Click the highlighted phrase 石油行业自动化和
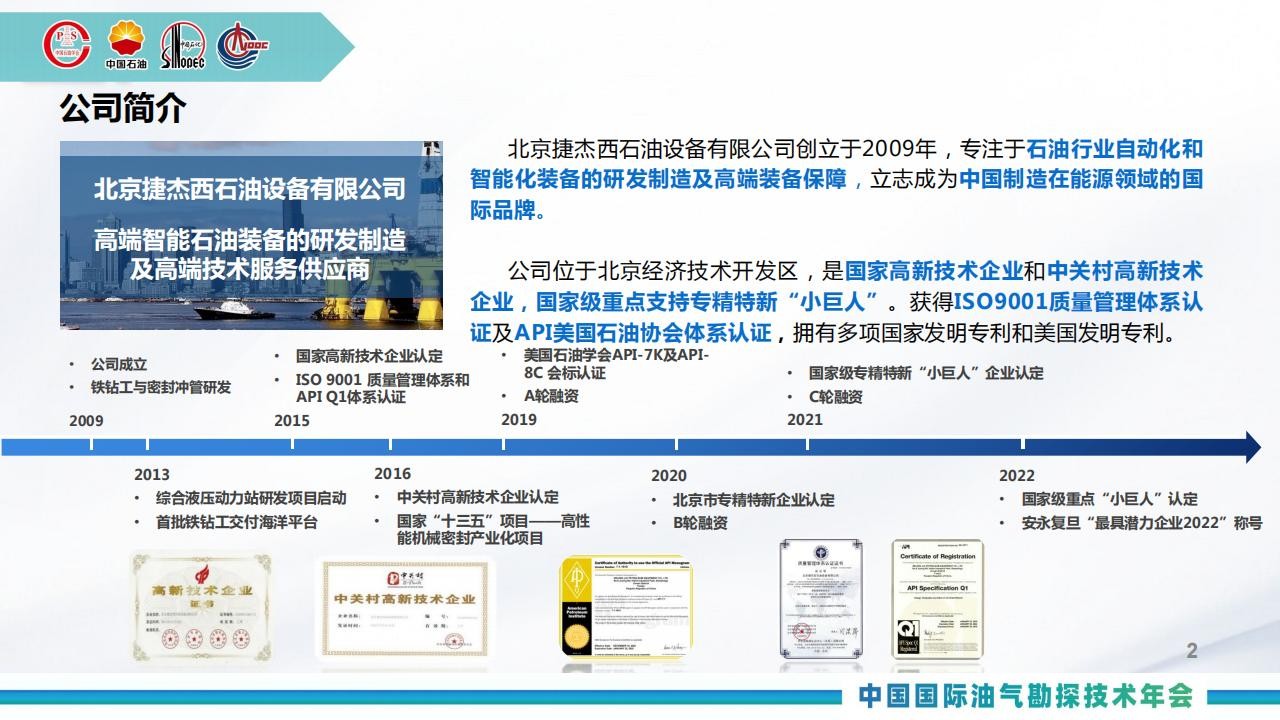The width and height of the screenshot is (1280, 720). tap(1115, 150)
